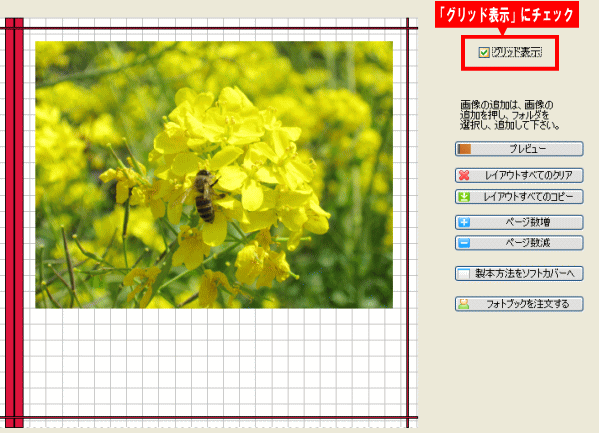Select the yellow flower photo with bee

point(214,175)
